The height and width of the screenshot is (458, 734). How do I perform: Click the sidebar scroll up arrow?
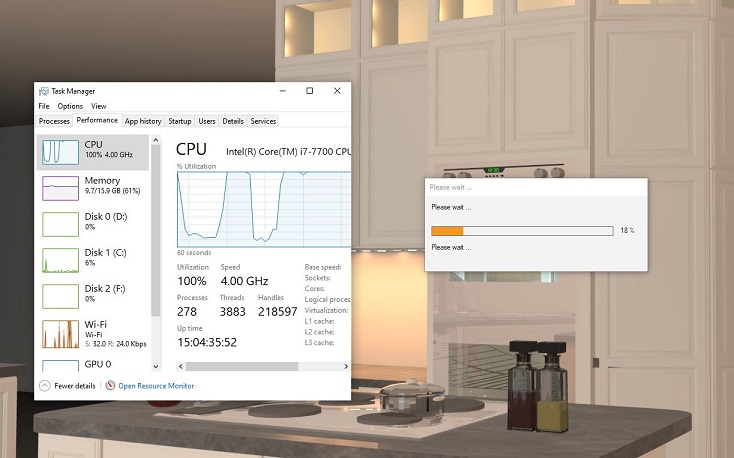(156, 140)
